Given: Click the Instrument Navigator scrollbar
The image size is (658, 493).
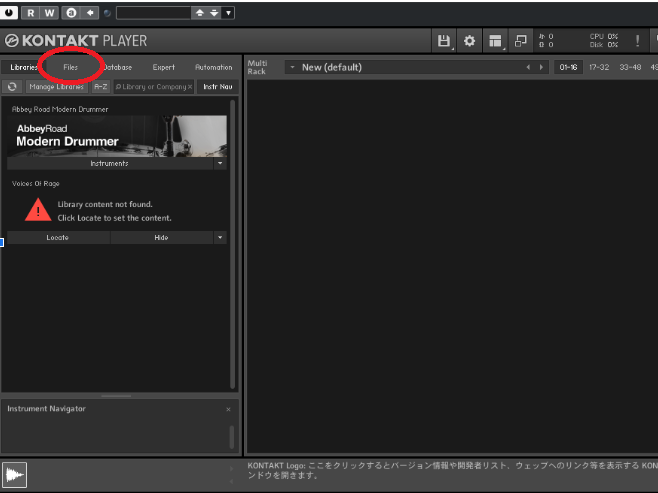Looking at the screenshot, I should point(232,437).
